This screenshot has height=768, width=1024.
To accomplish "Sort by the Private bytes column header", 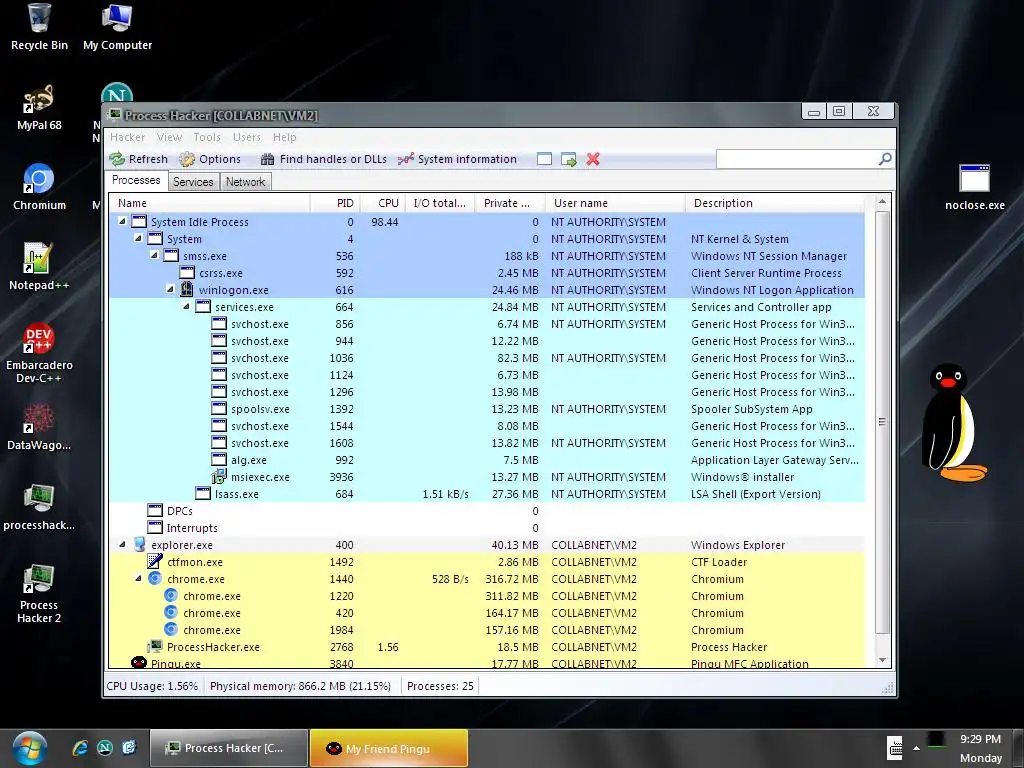I will pos(510,203).
